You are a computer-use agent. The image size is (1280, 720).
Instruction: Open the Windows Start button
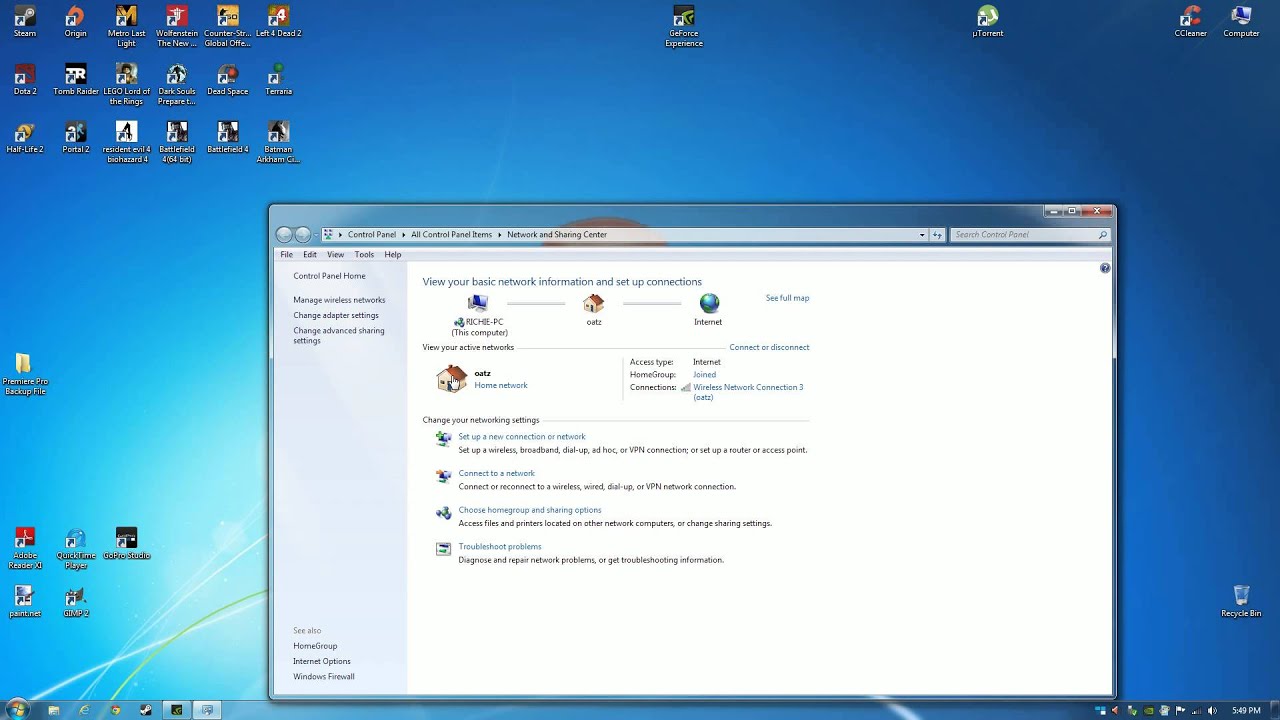coord(17,710)
